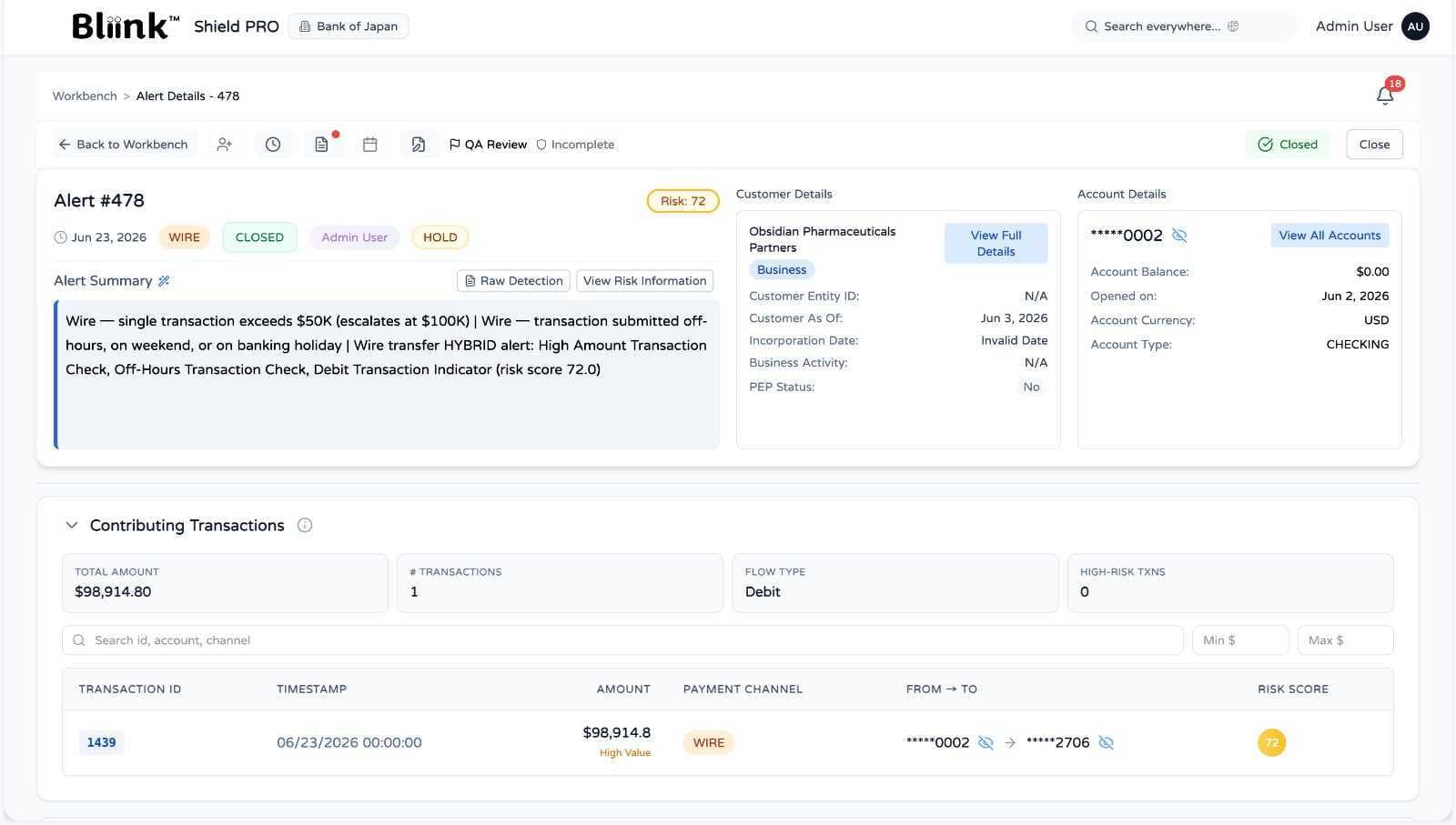Click the PEP Status No value
The height and width of the screenshot is (825, 1456).
pyautogui.click(x=1031, y=387)
